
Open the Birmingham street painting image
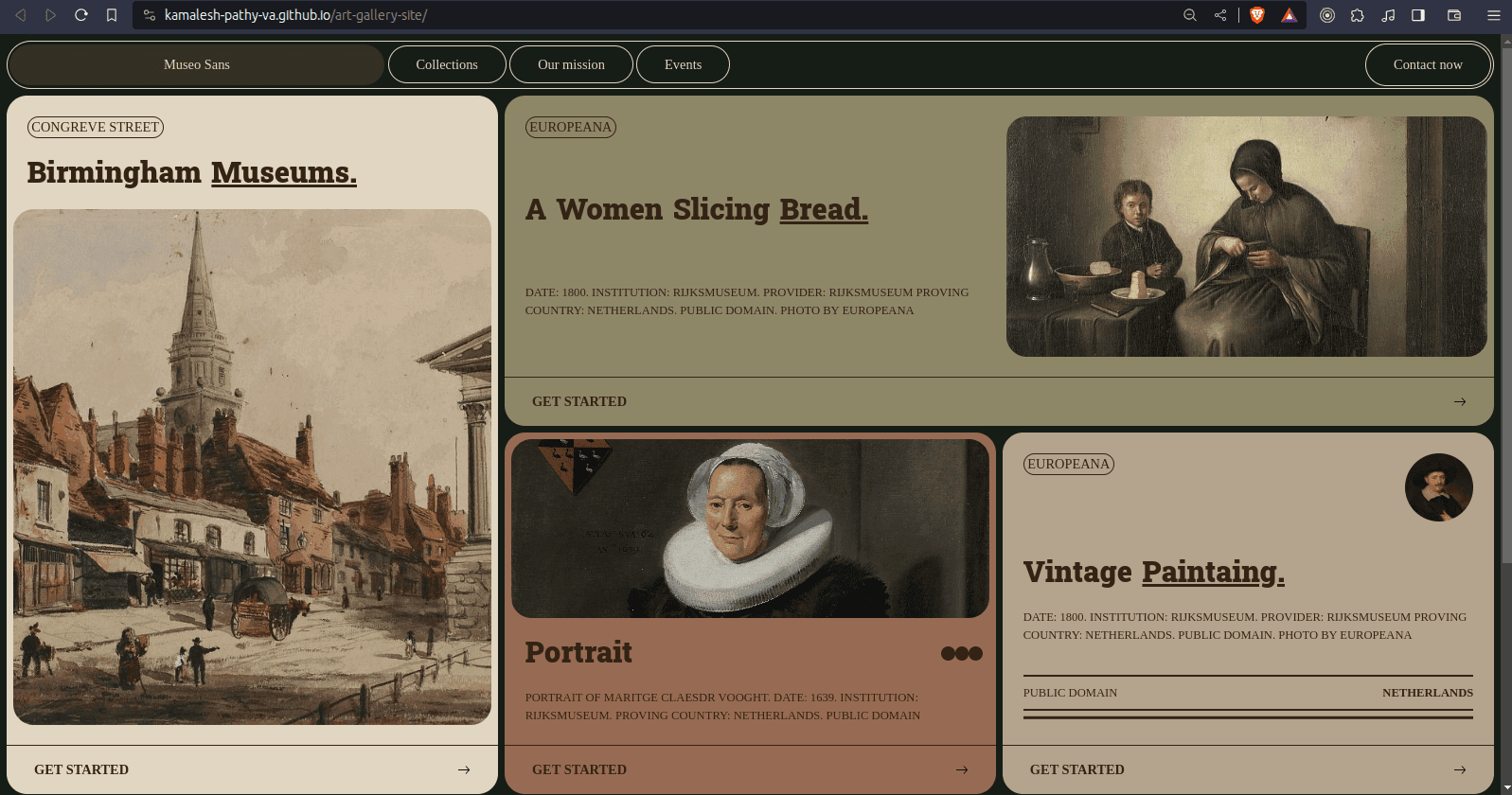[x=252, y=467]
